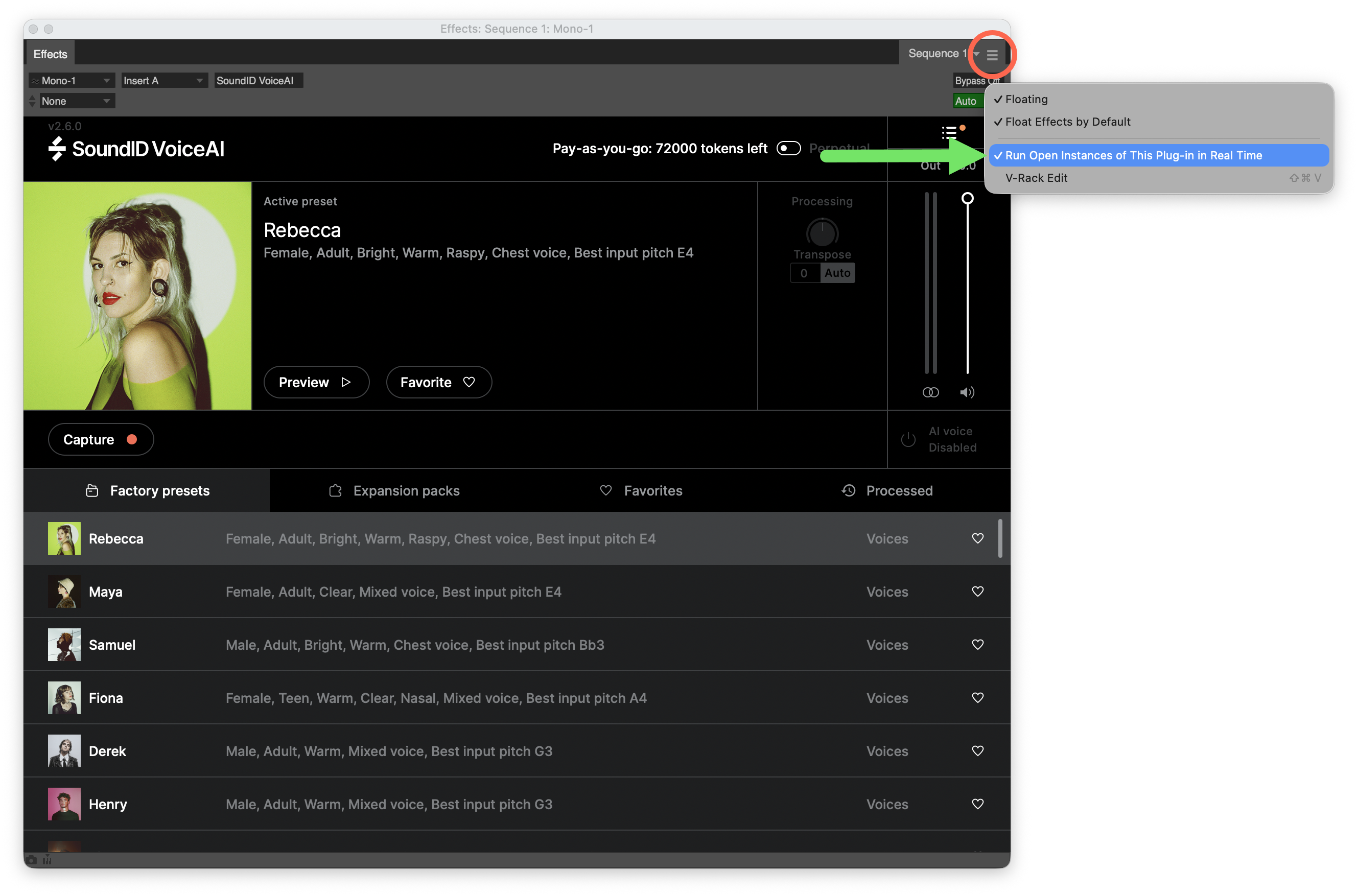The height and width of the screenshot is (896, 1358).
Task: Open the Insert A dropdown
Action: point(163,81)
